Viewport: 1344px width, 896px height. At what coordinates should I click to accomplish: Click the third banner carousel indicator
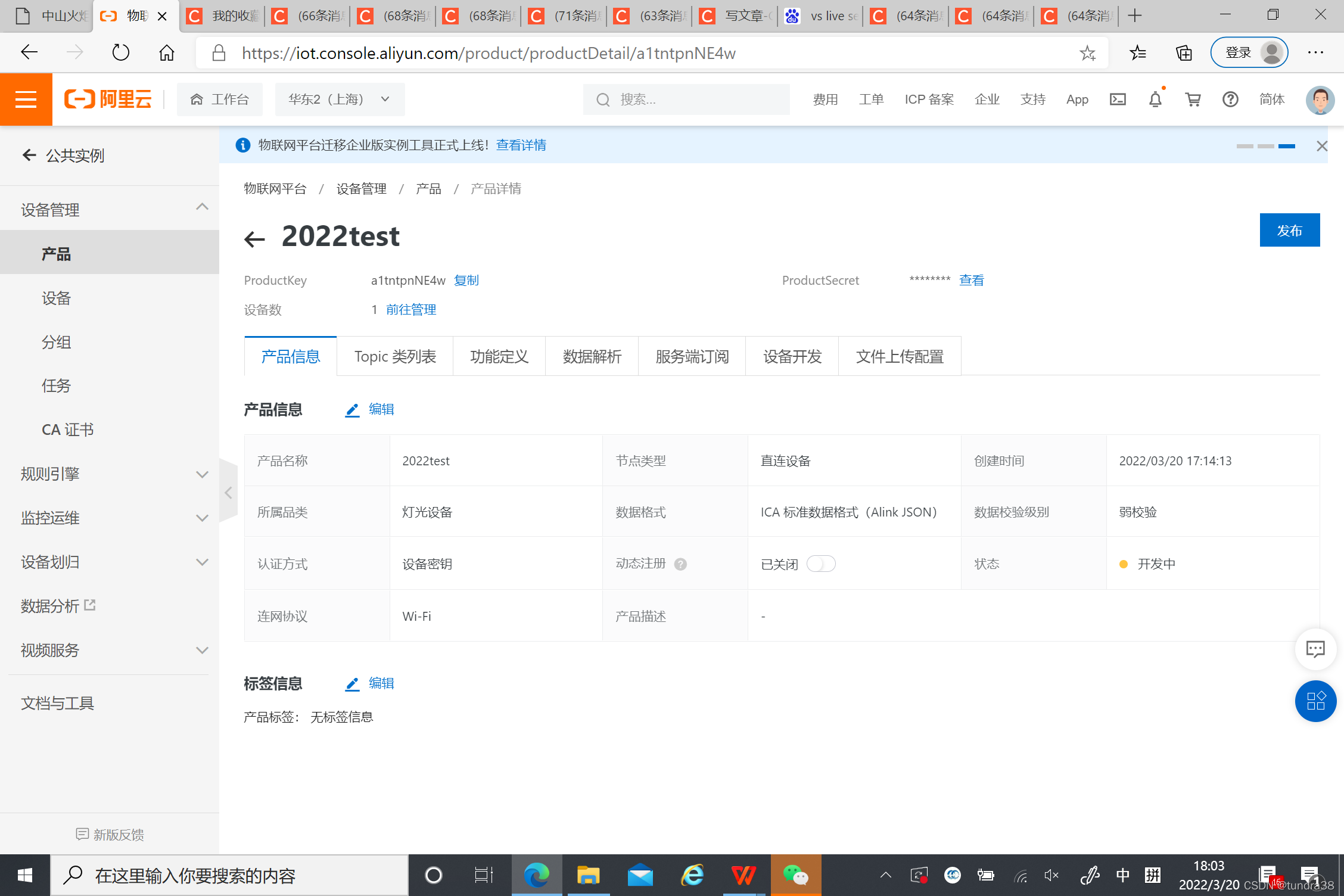(1286, 146)
